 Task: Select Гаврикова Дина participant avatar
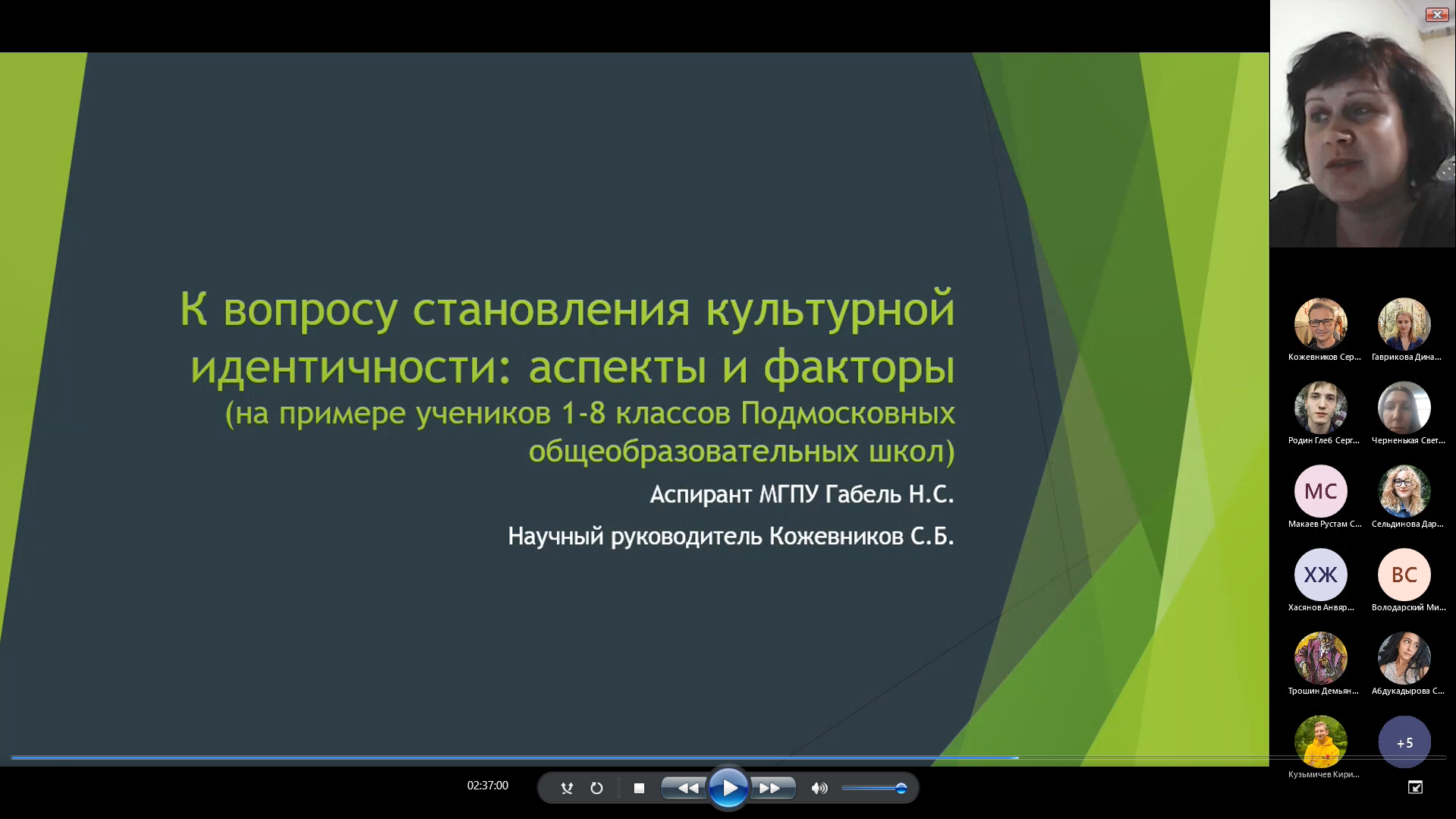point(1404,324)
